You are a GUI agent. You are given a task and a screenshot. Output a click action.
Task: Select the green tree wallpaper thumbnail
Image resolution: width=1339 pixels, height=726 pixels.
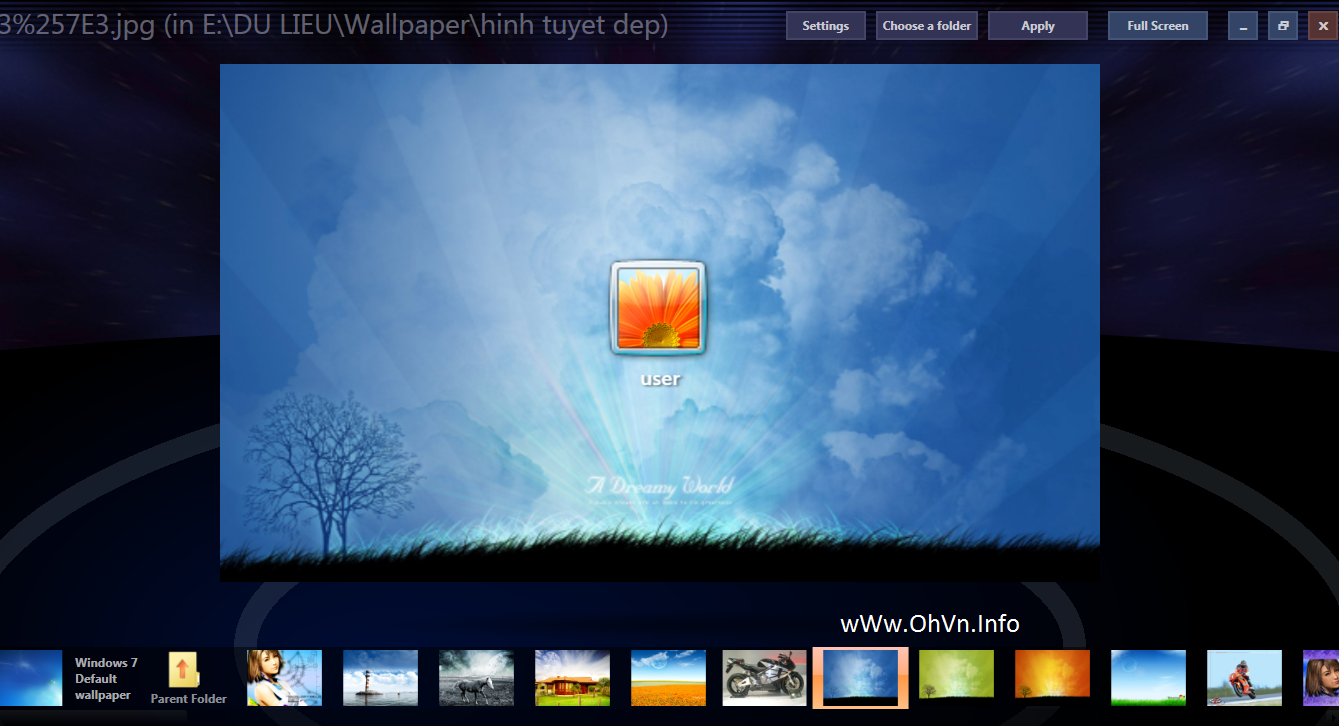coord(957,678)
